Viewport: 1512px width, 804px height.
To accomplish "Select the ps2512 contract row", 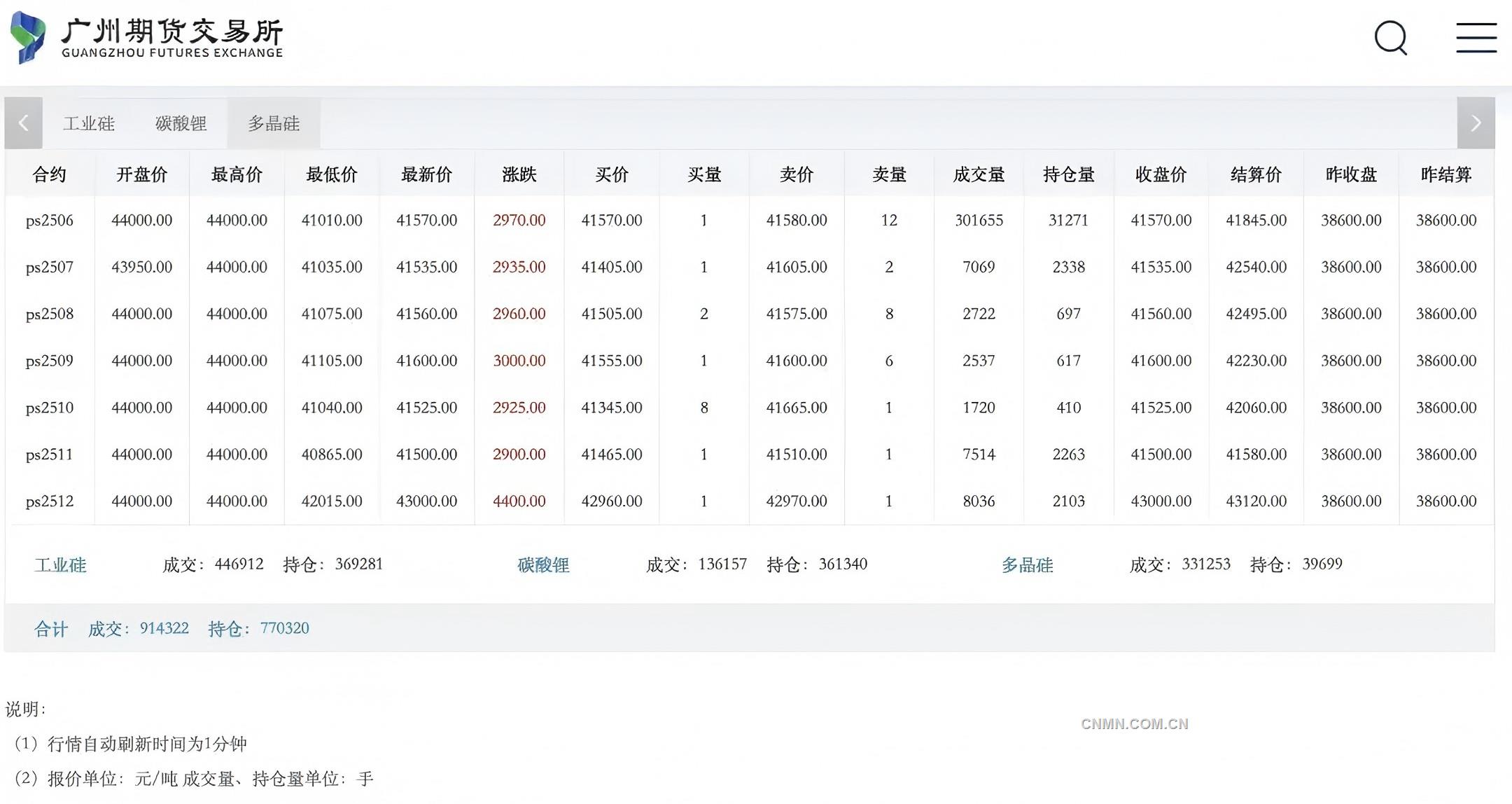I will click(x=49, y=501).
